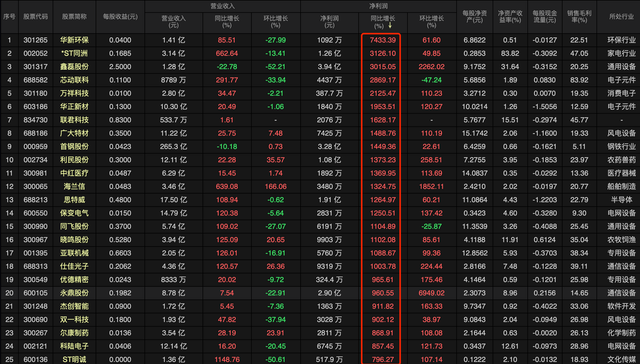Select stock code 600550
The image size is (640, 364).
(x=36, y=213)
